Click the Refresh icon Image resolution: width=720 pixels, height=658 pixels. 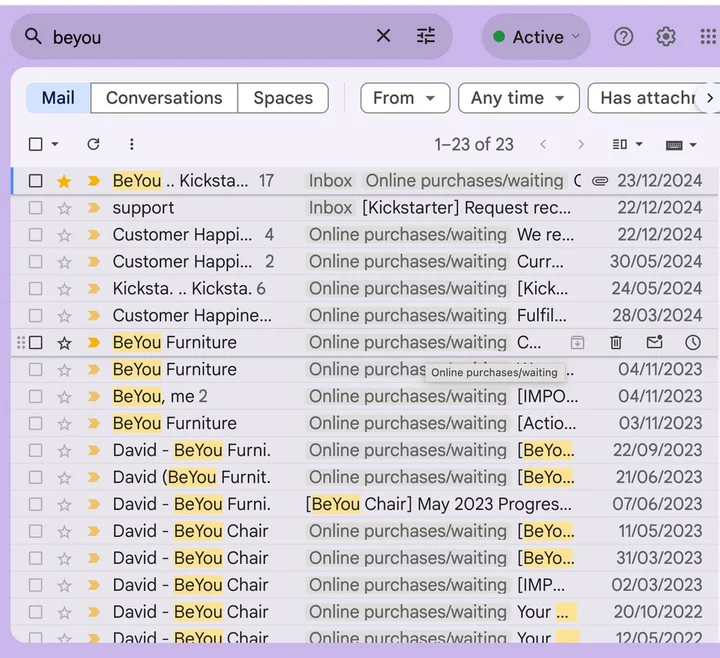(x=93, y=144)
